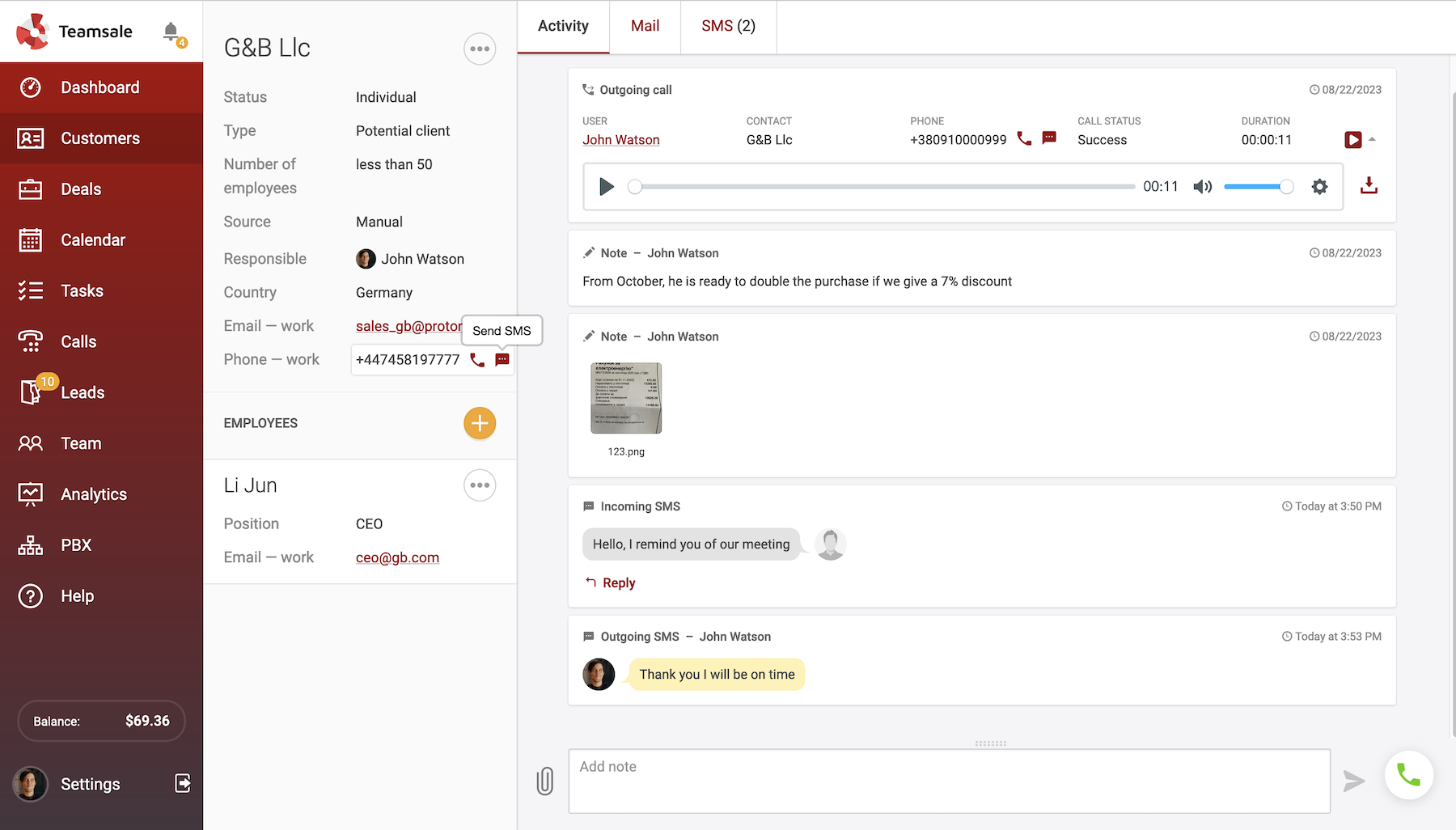Download the call recording

(1369, 185)
